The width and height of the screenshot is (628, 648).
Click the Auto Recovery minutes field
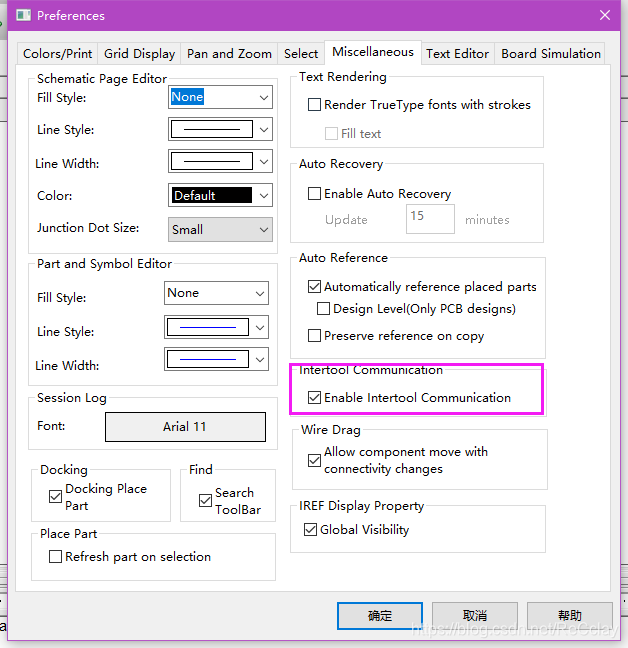click(x=430, y=219)
